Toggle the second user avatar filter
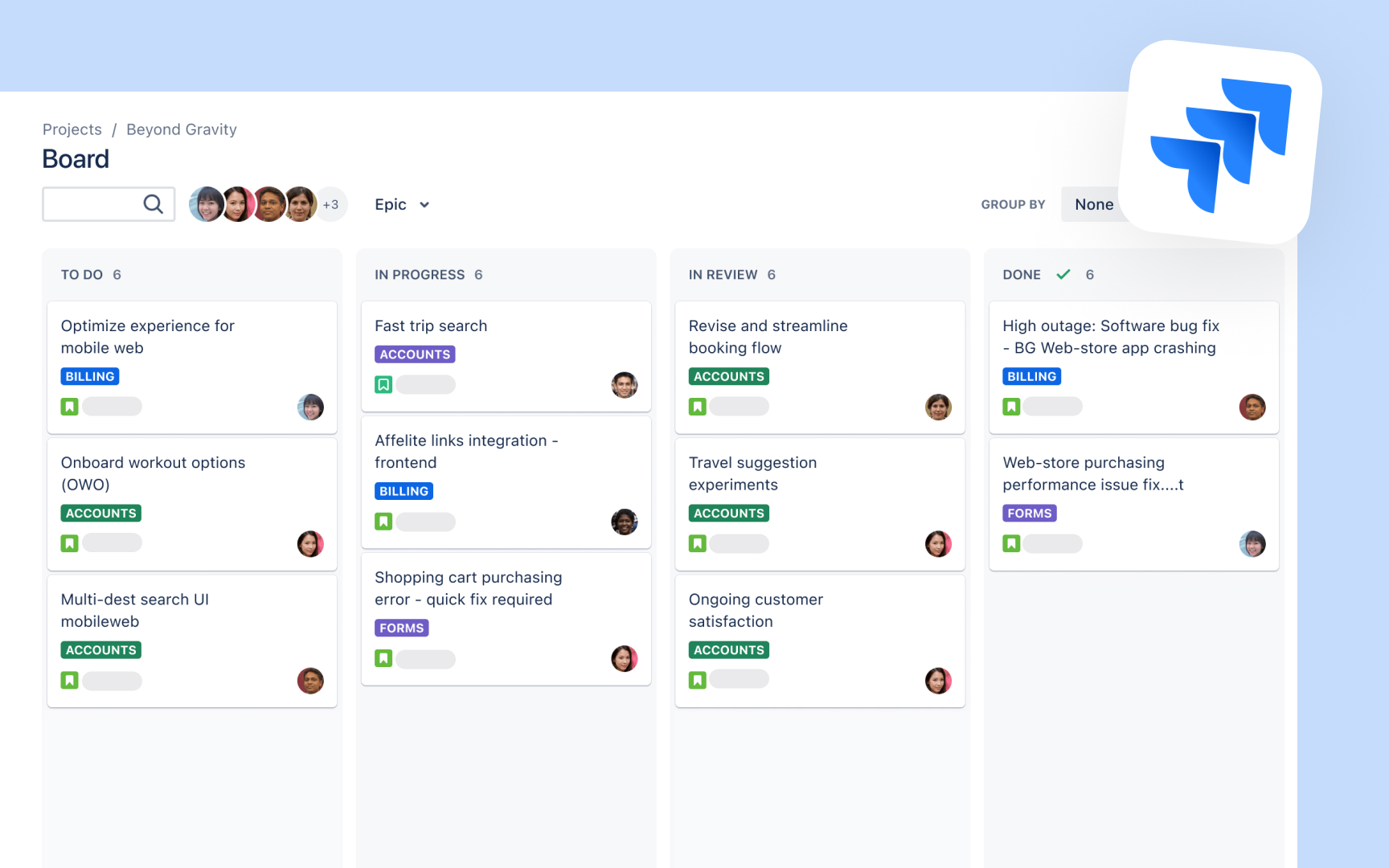This screenshot has height=868, width=1389. pyautogui.click(x=237, y=204)
